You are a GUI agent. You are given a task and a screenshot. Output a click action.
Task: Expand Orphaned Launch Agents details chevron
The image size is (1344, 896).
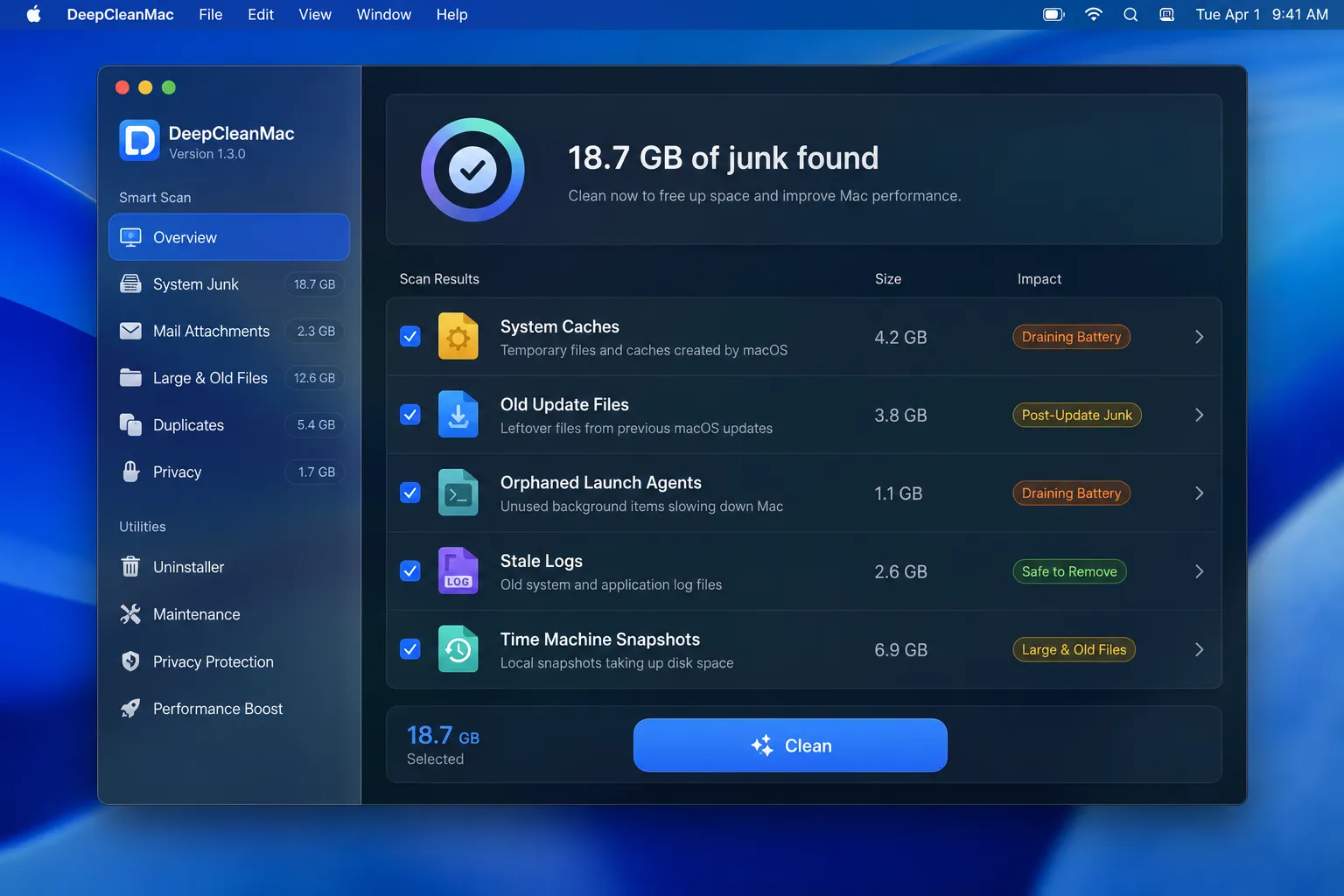(x=1200, y=493)
